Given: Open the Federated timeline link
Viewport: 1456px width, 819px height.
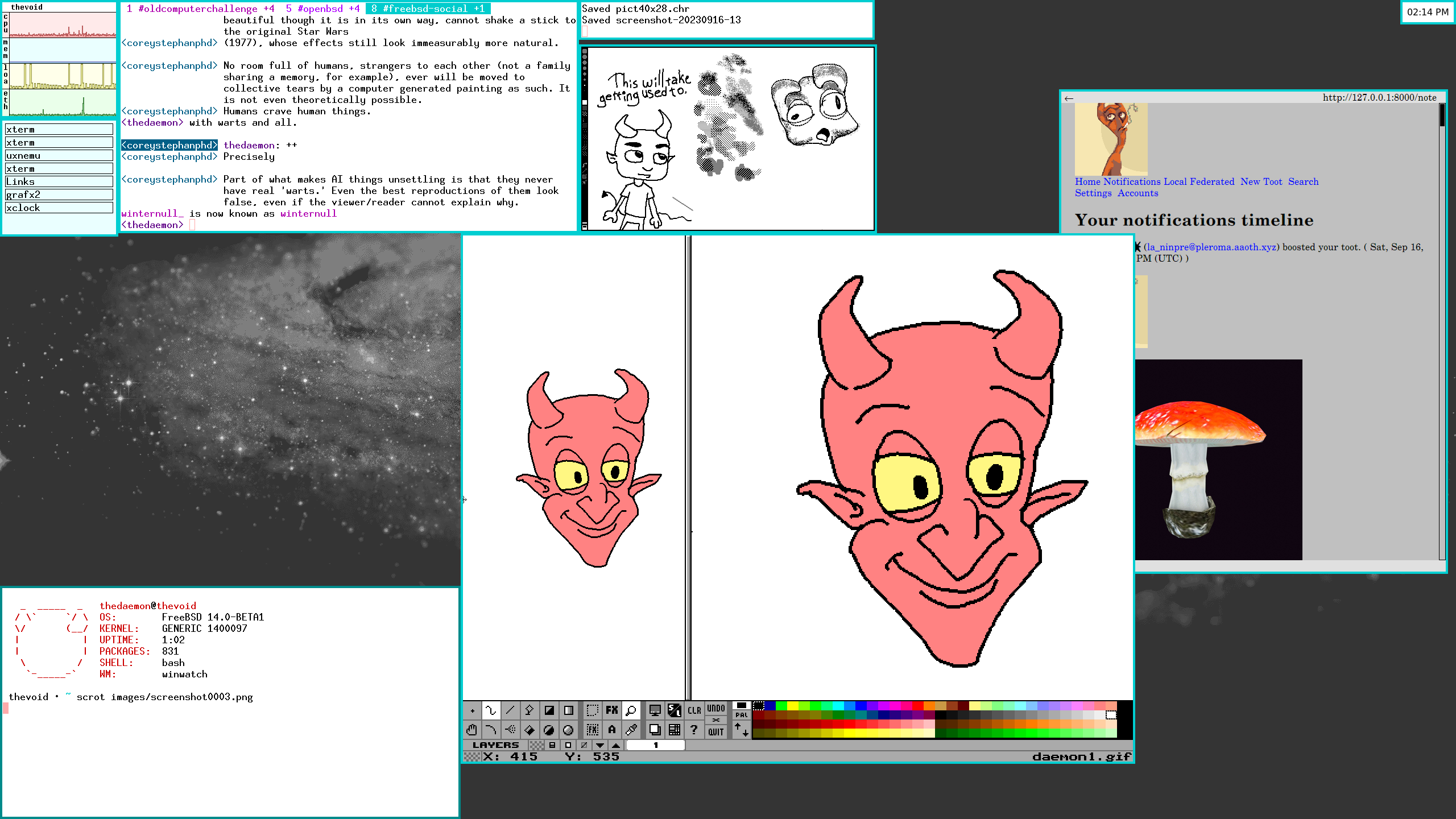Looking at the screenshot, I should [x=1211, y=181].
